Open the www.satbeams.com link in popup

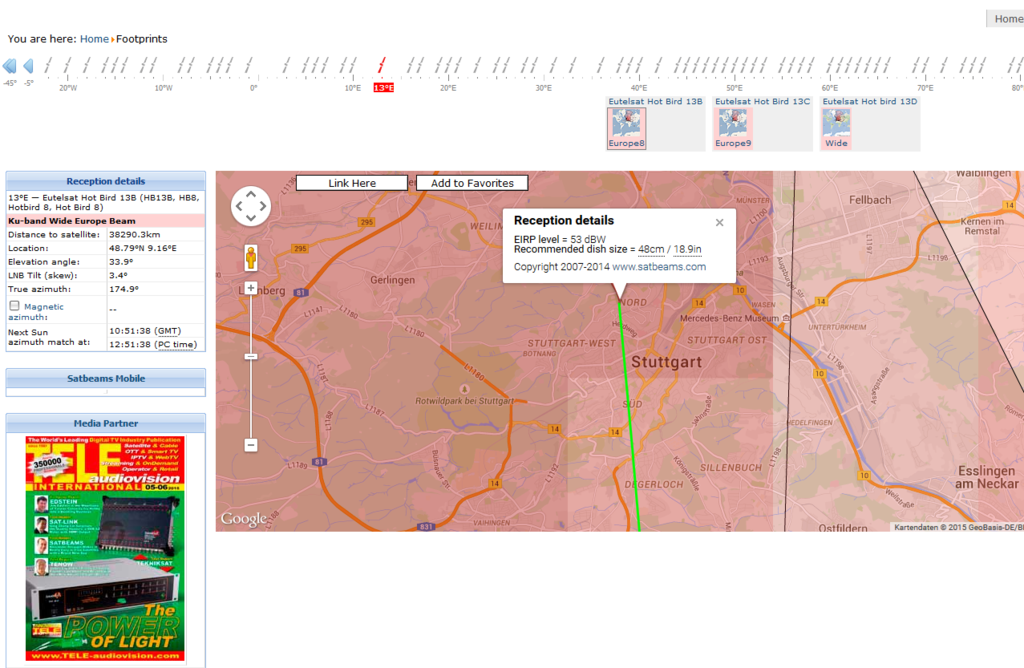659,266
